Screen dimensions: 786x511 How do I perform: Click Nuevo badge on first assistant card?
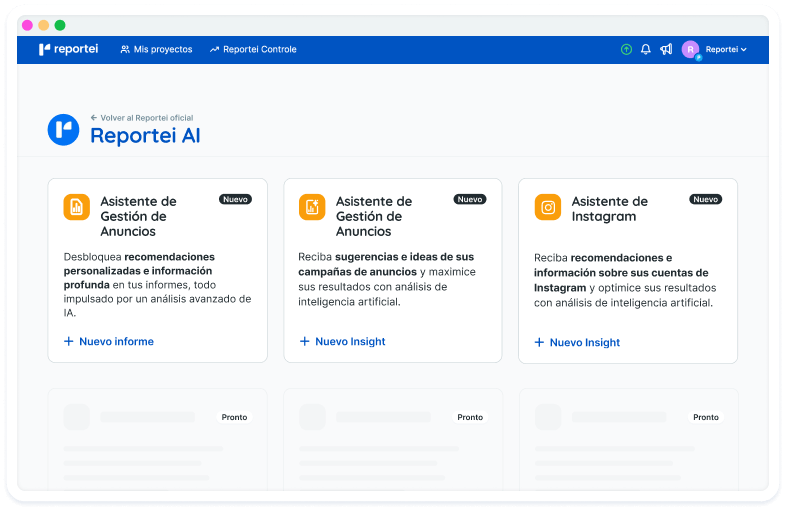pos(235,199)
